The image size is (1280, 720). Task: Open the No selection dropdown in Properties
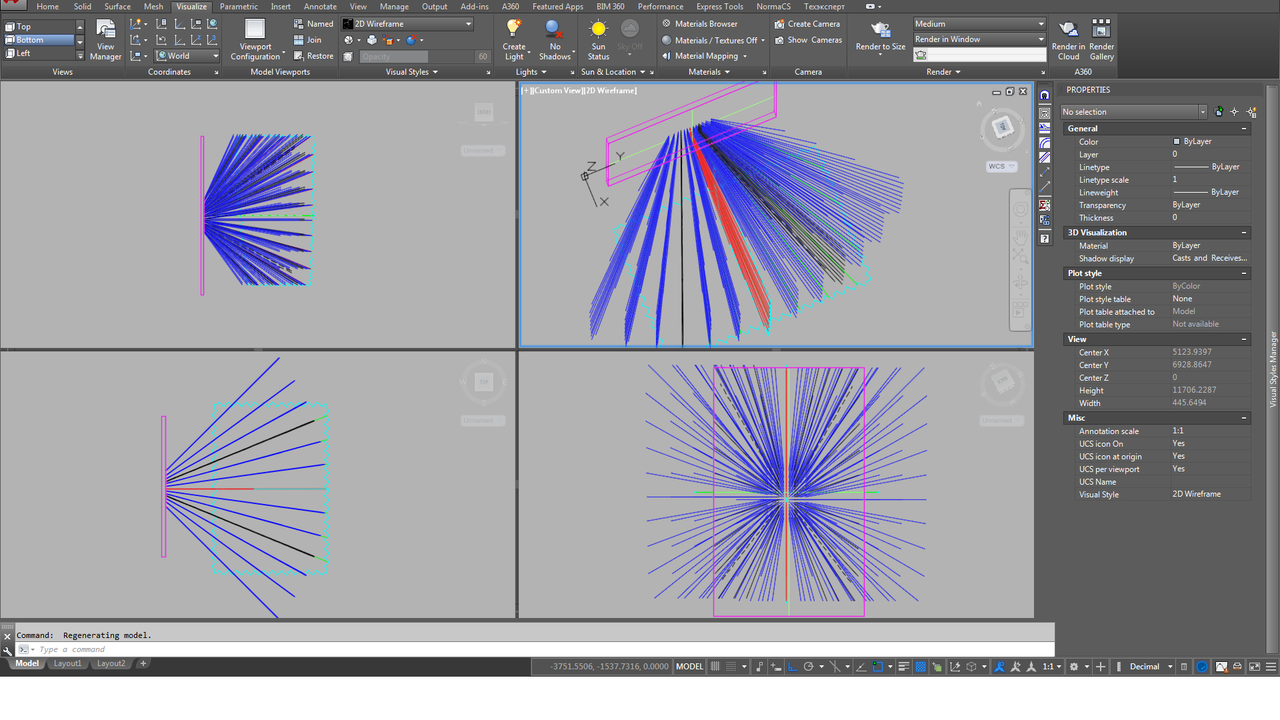click(1134, 112)
